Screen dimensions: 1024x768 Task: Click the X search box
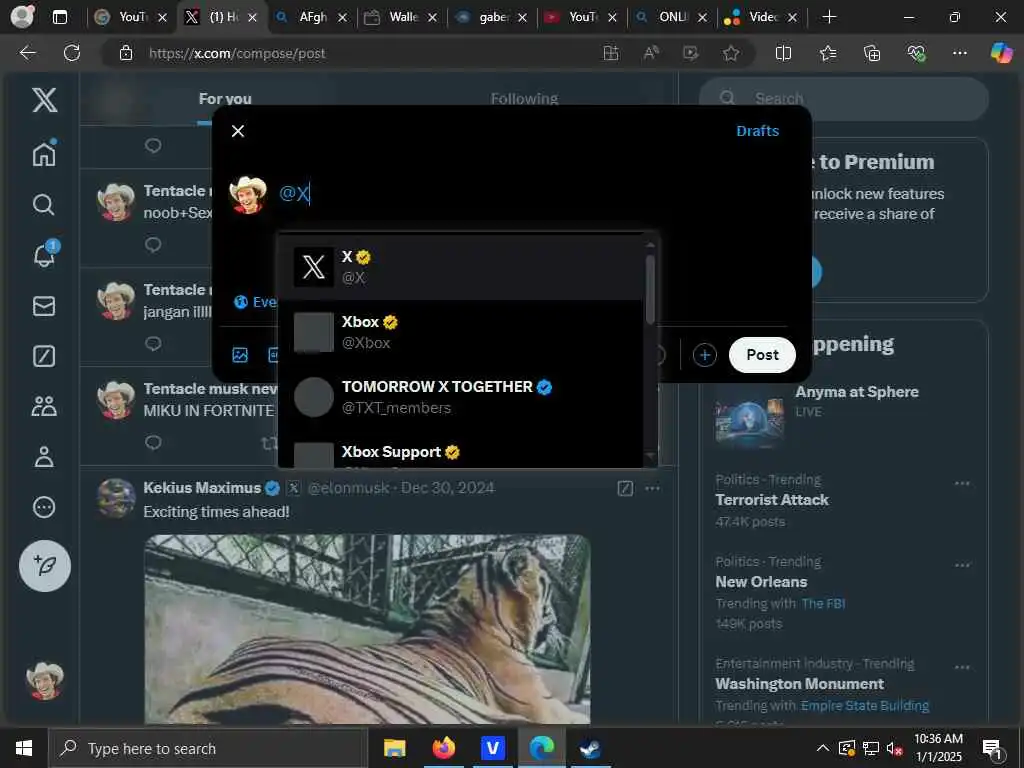pyautogui.click(x=844, y=99)
